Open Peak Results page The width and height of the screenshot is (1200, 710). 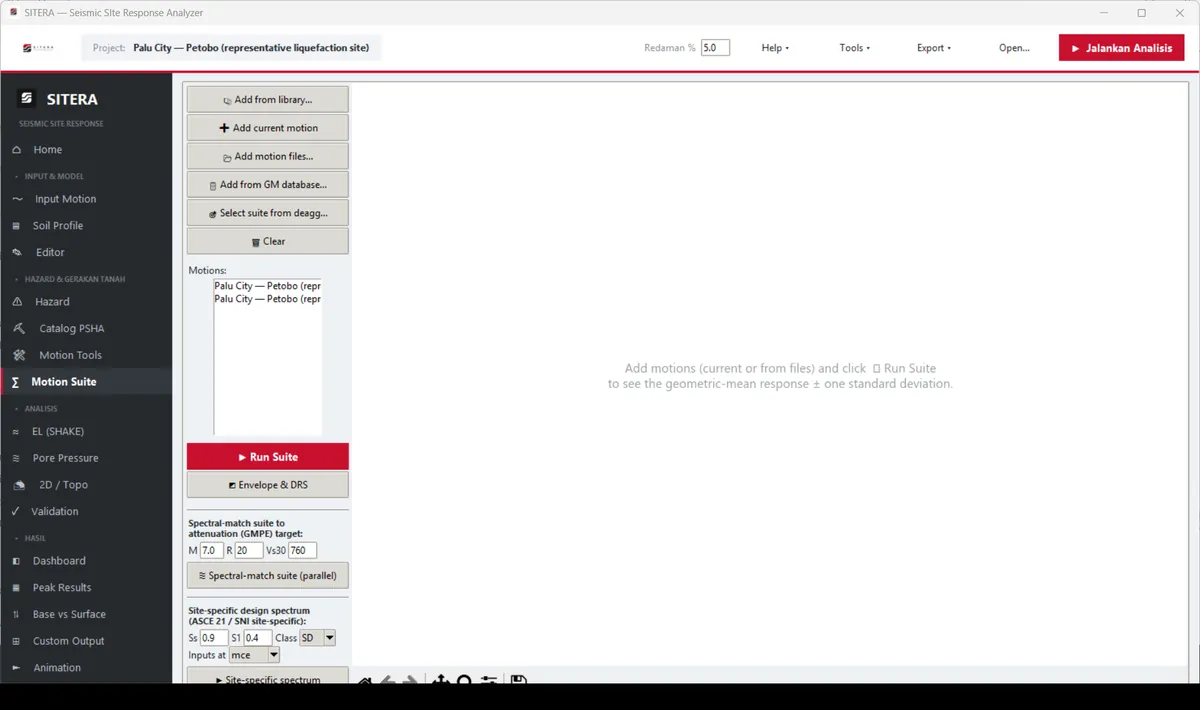click(x=86, y=588)
